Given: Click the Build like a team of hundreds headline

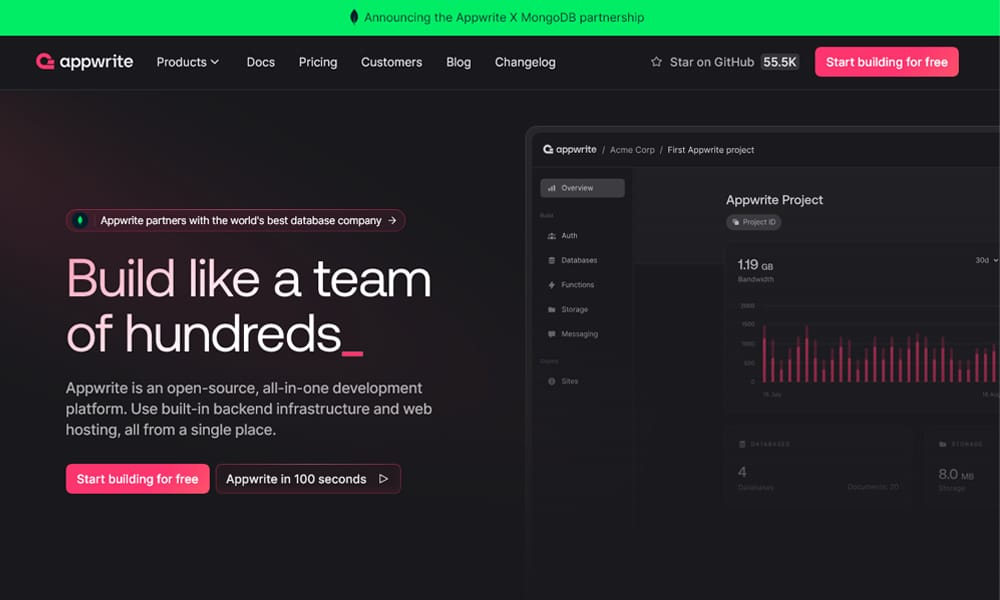Looking at the screenshot, I should pos(249,306).
